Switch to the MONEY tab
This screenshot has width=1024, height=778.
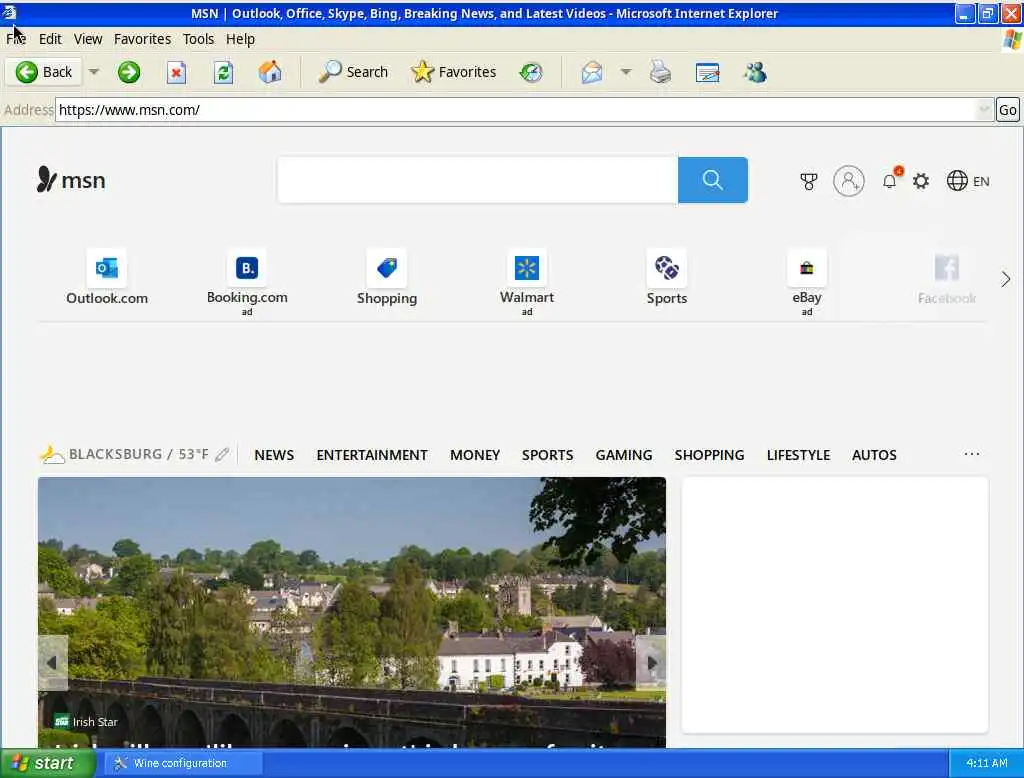click(x=475, y=455)
